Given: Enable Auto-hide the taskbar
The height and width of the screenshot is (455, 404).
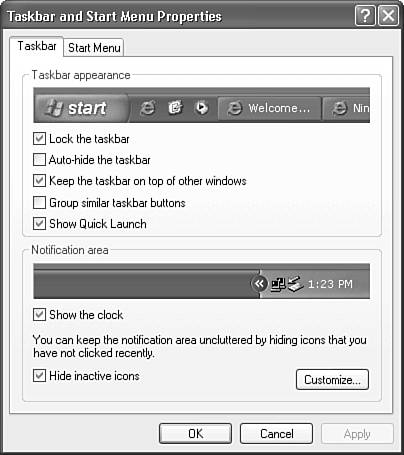Looking at the screenshot, I should (x=39, y=160).
